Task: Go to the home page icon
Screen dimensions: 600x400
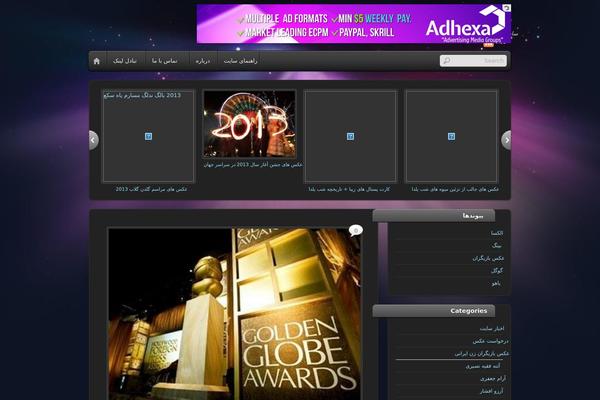Action: point(96,61)
